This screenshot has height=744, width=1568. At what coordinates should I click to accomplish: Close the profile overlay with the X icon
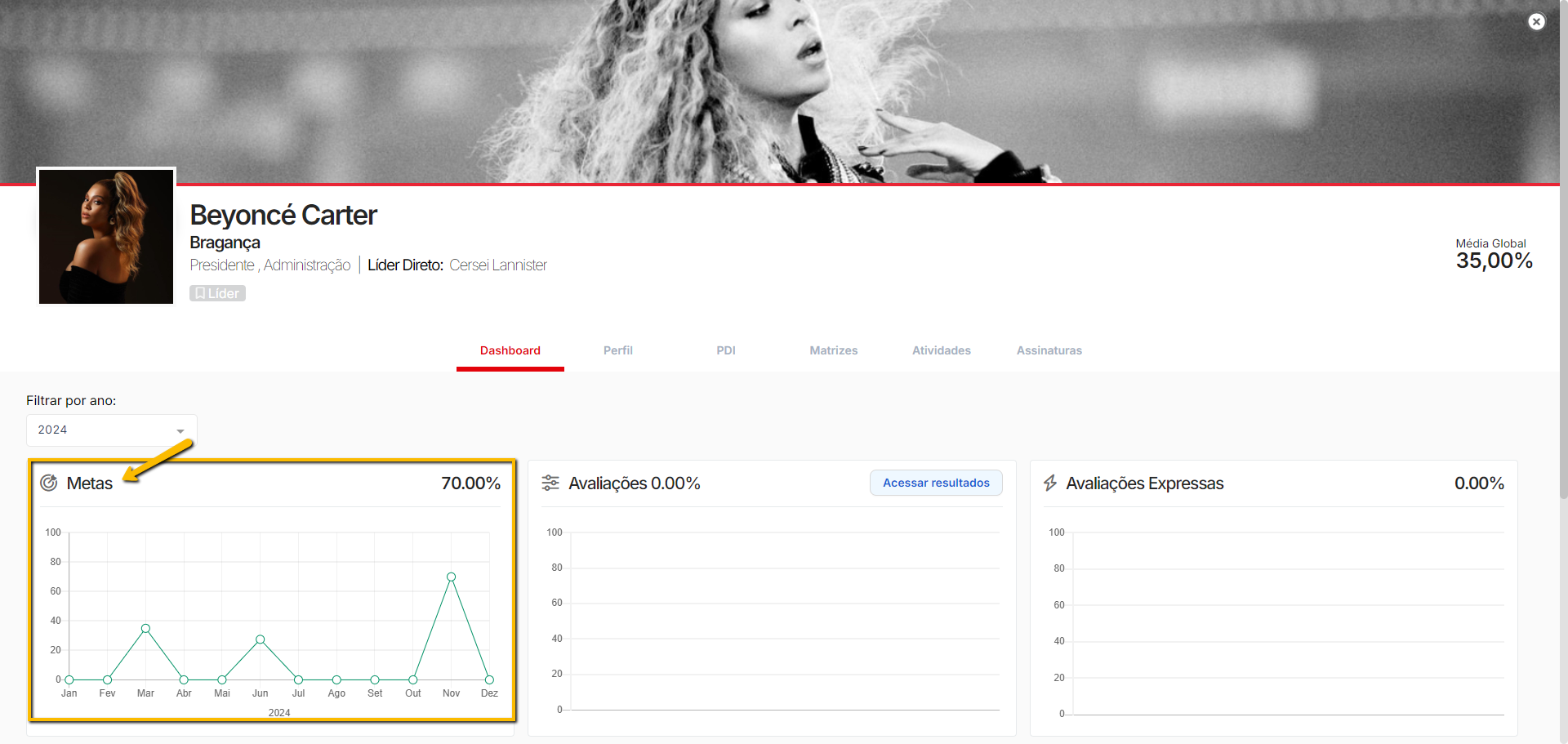click(1536, 21)
